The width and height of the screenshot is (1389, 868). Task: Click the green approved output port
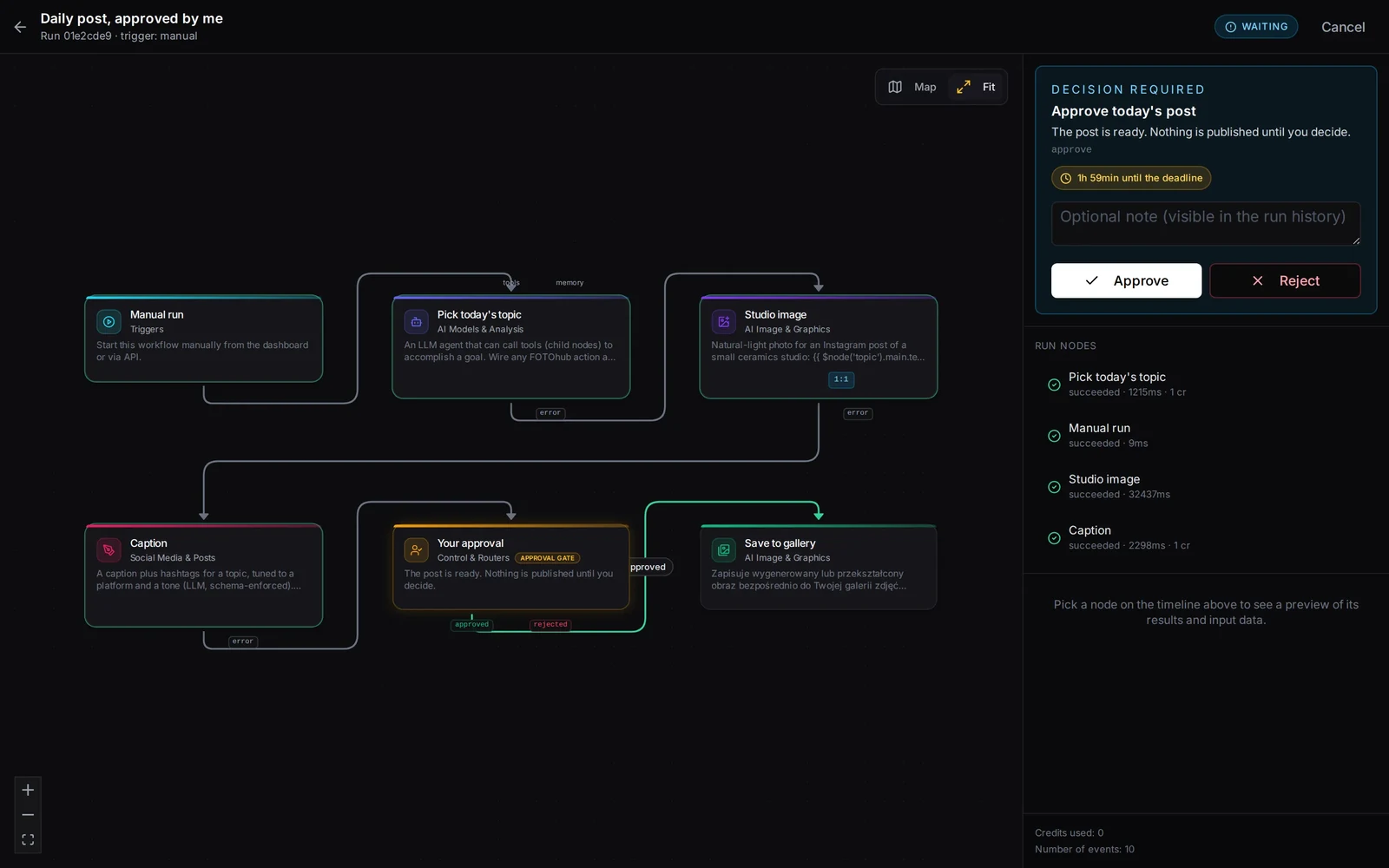pyautogui.click(x=471, y=625)
